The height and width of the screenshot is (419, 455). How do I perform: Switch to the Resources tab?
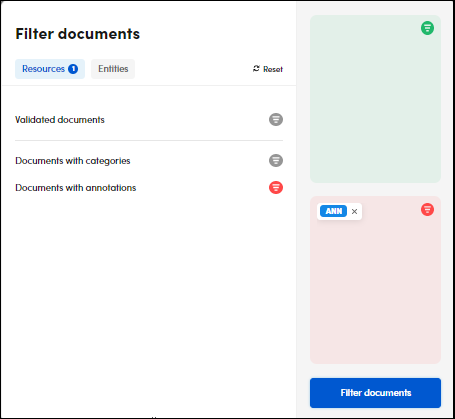[x=50, y=69]
